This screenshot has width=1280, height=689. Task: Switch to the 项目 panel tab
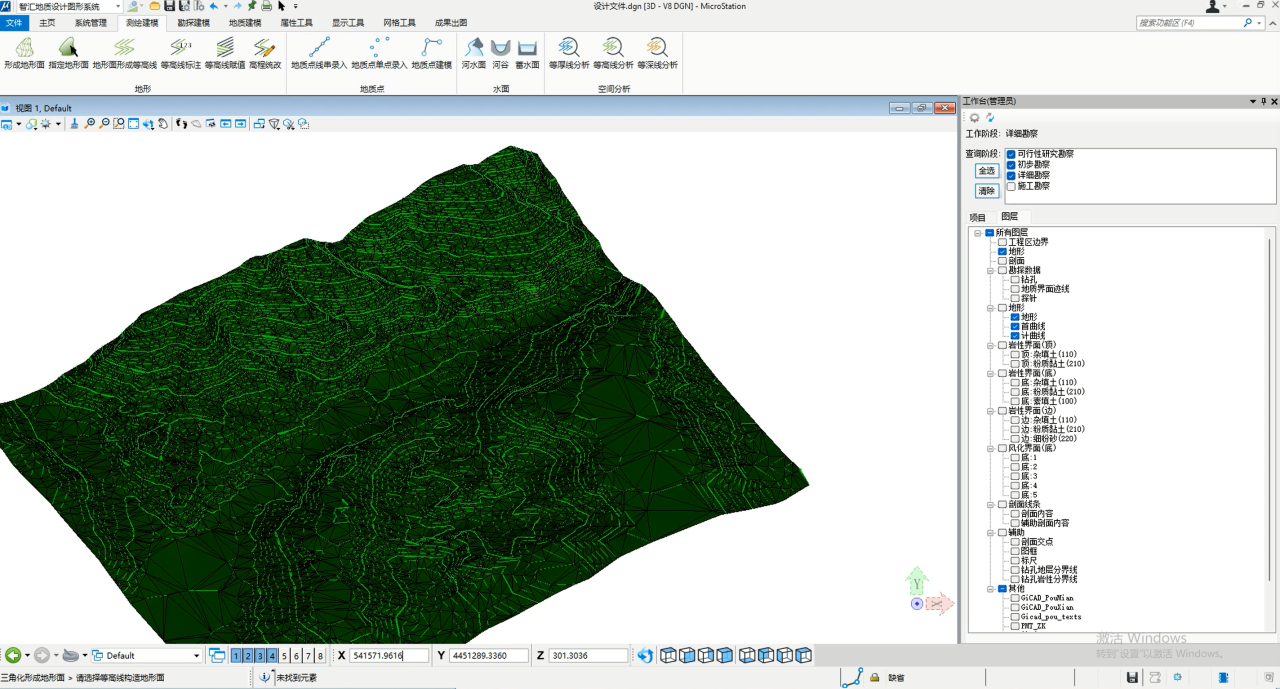(977, 217)
